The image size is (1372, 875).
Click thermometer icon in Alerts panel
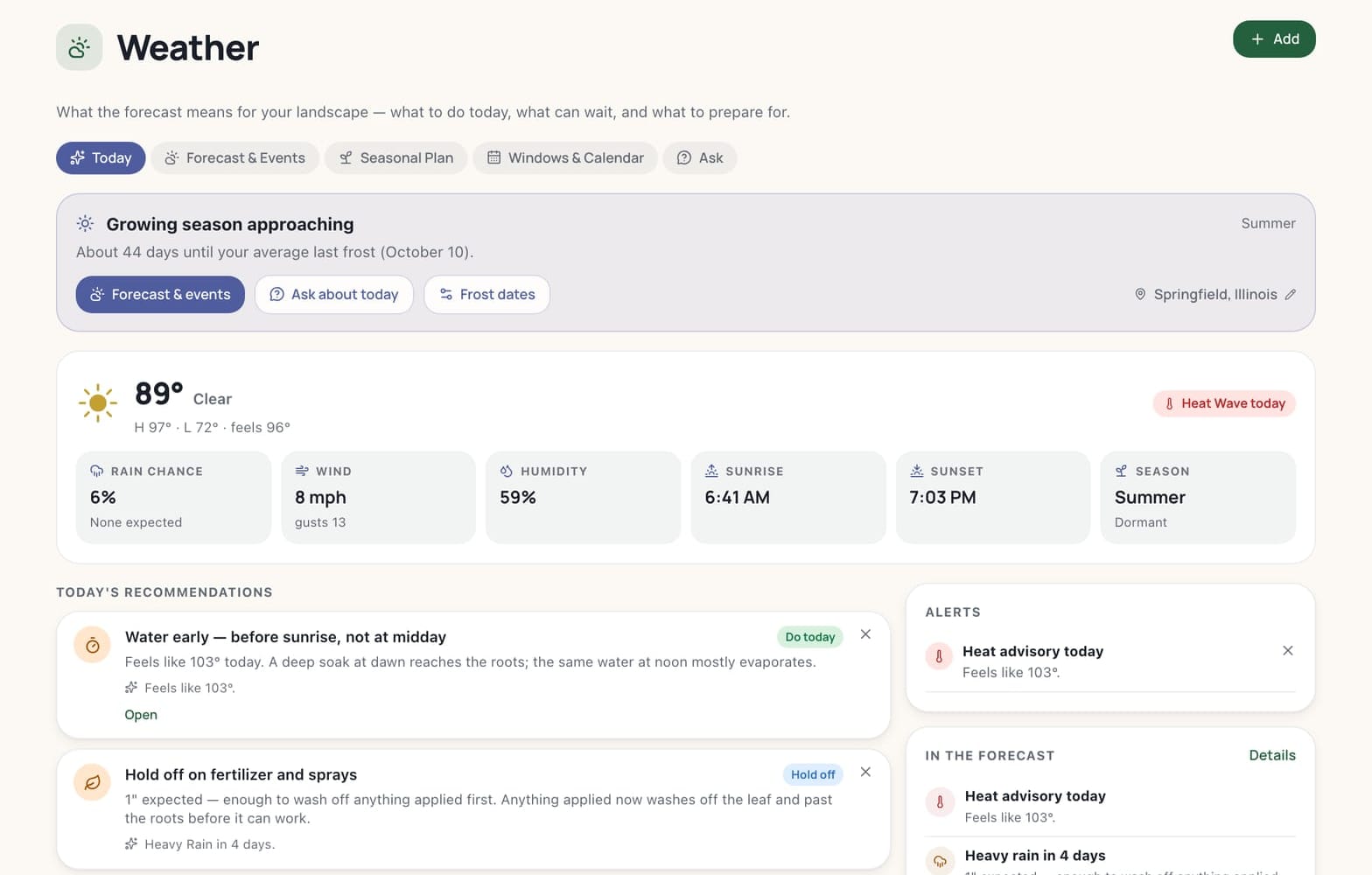pyautogui.click(x=939, y=656)
